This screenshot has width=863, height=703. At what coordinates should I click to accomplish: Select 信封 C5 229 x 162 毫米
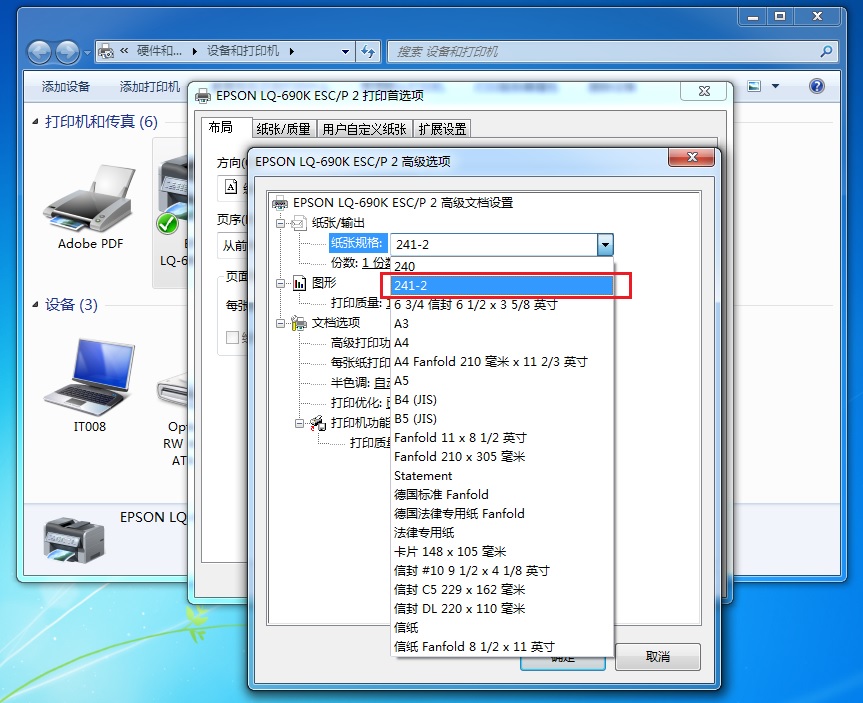click(502, 590)
